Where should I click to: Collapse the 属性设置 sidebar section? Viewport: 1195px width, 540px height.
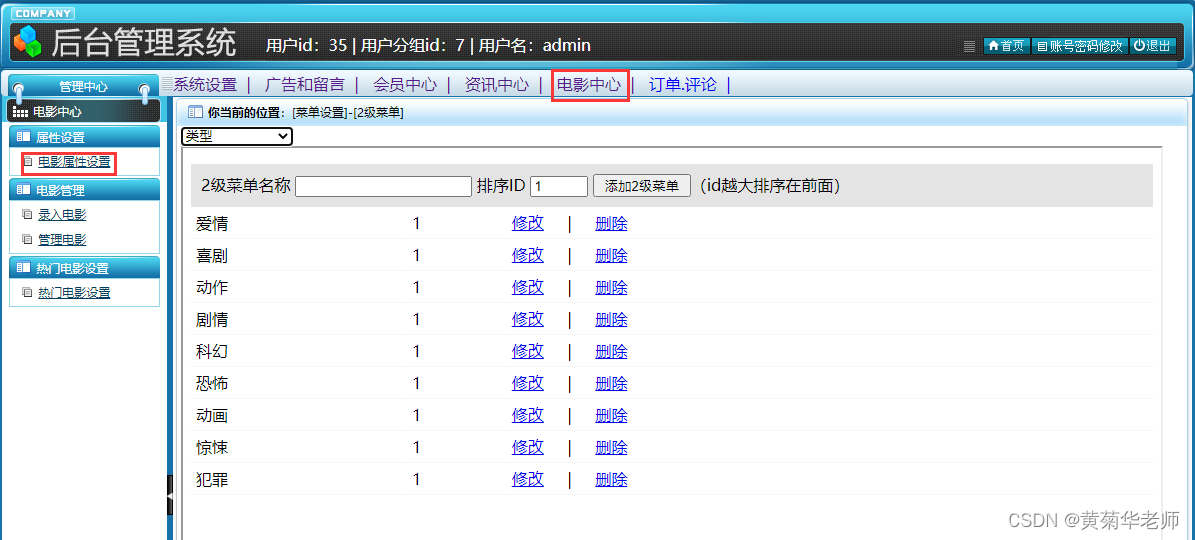click(84, 137)
